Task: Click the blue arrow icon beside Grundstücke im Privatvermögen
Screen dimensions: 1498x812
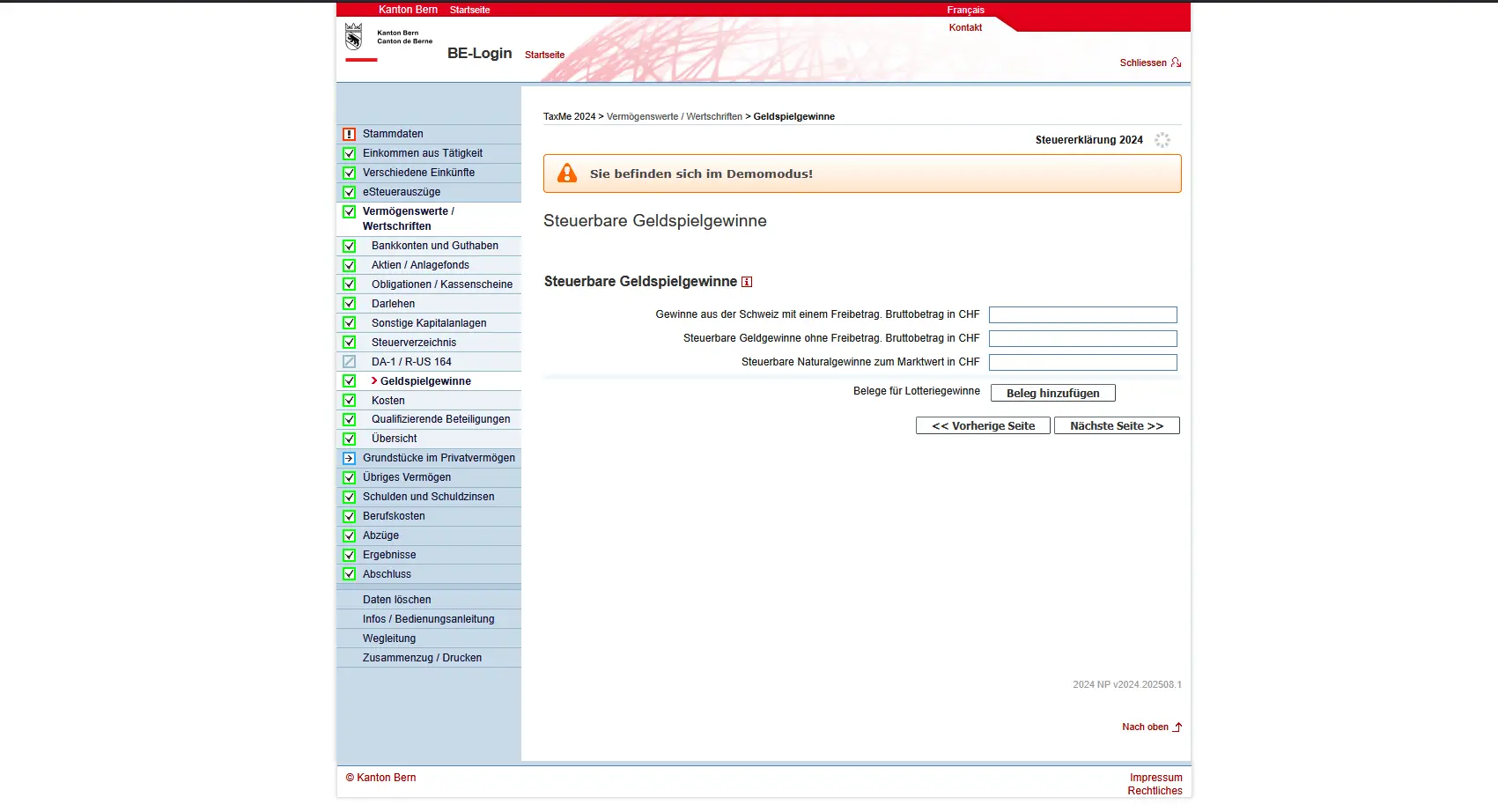Action: pos(349,458)
